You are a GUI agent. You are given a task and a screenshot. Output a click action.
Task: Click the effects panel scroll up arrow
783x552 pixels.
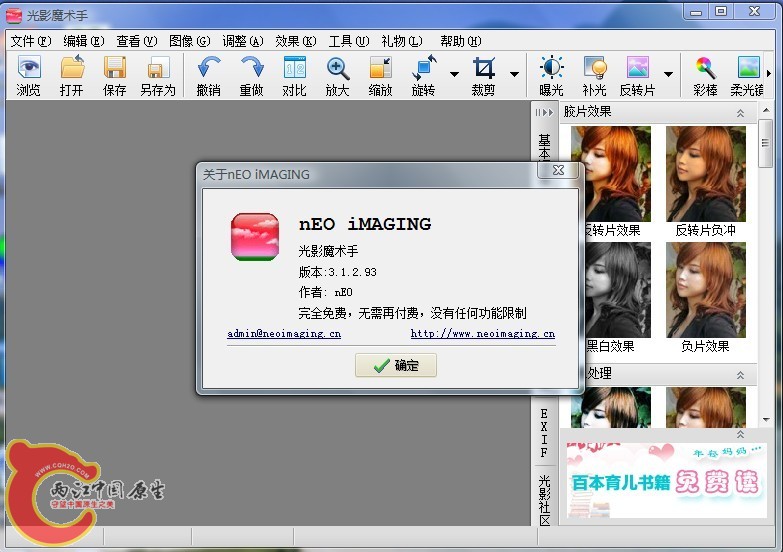pyautogui.click(x=766, y=110)
